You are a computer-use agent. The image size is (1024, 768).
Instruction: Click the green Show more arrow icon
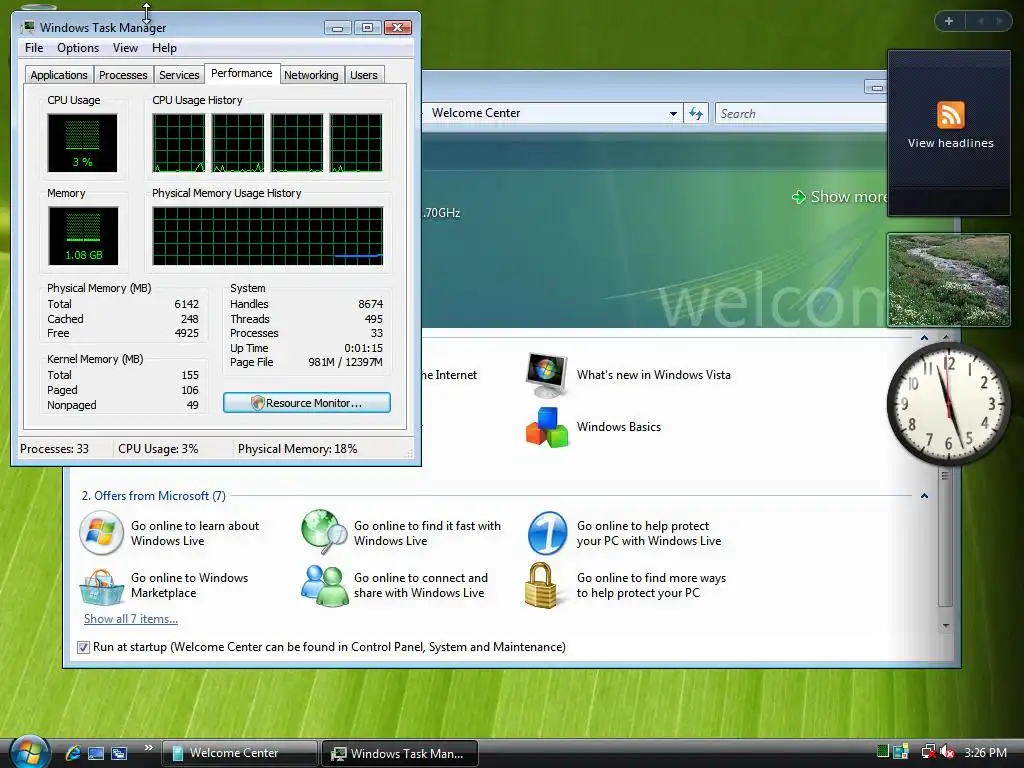coord(798,197)
